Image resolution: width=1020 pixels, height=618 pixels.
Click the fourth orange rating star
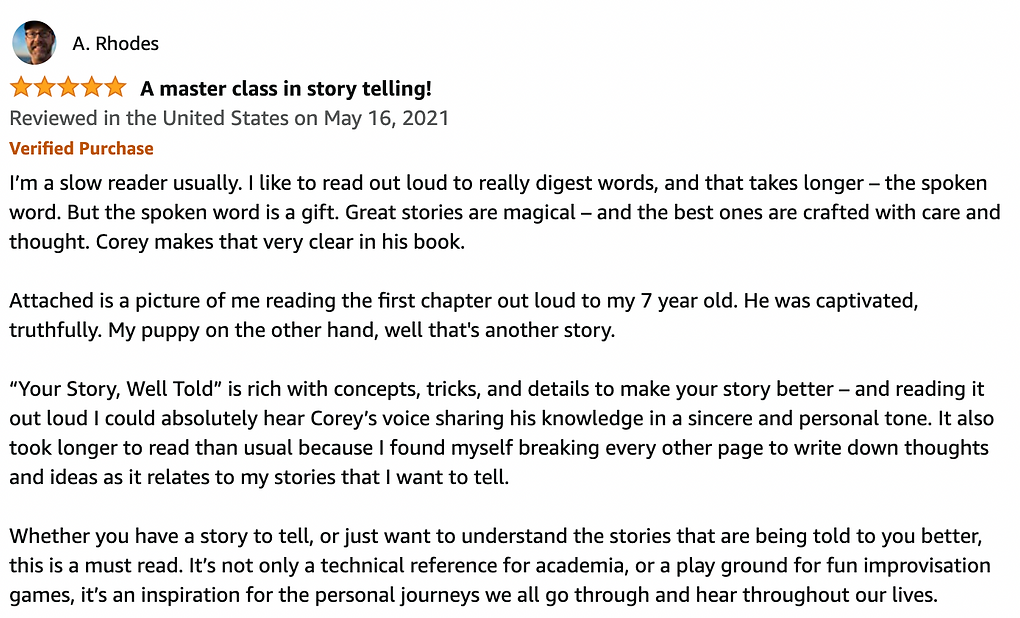coord(91,87)
